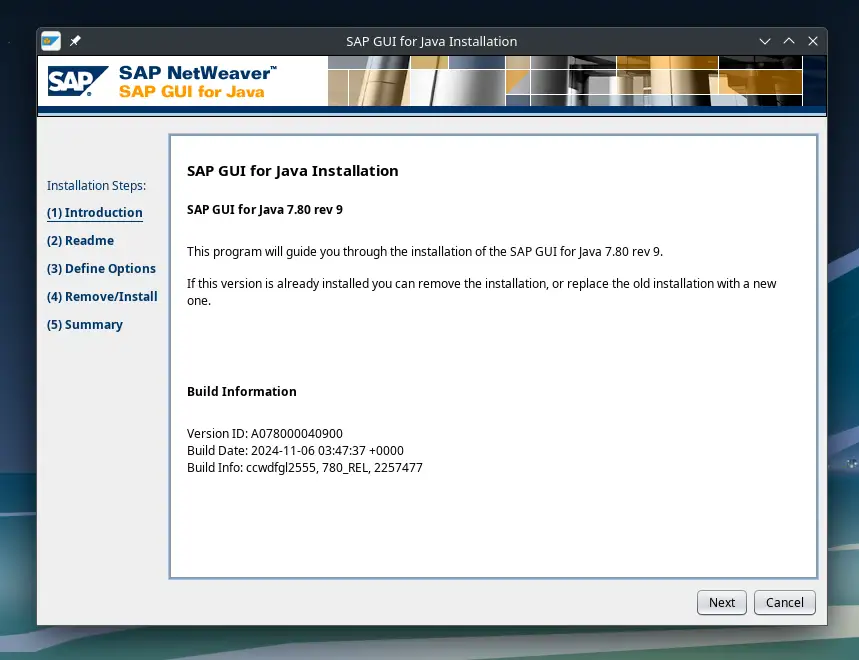
Task: Jump to step (4) Remove/Install
Action: [102, 296]
